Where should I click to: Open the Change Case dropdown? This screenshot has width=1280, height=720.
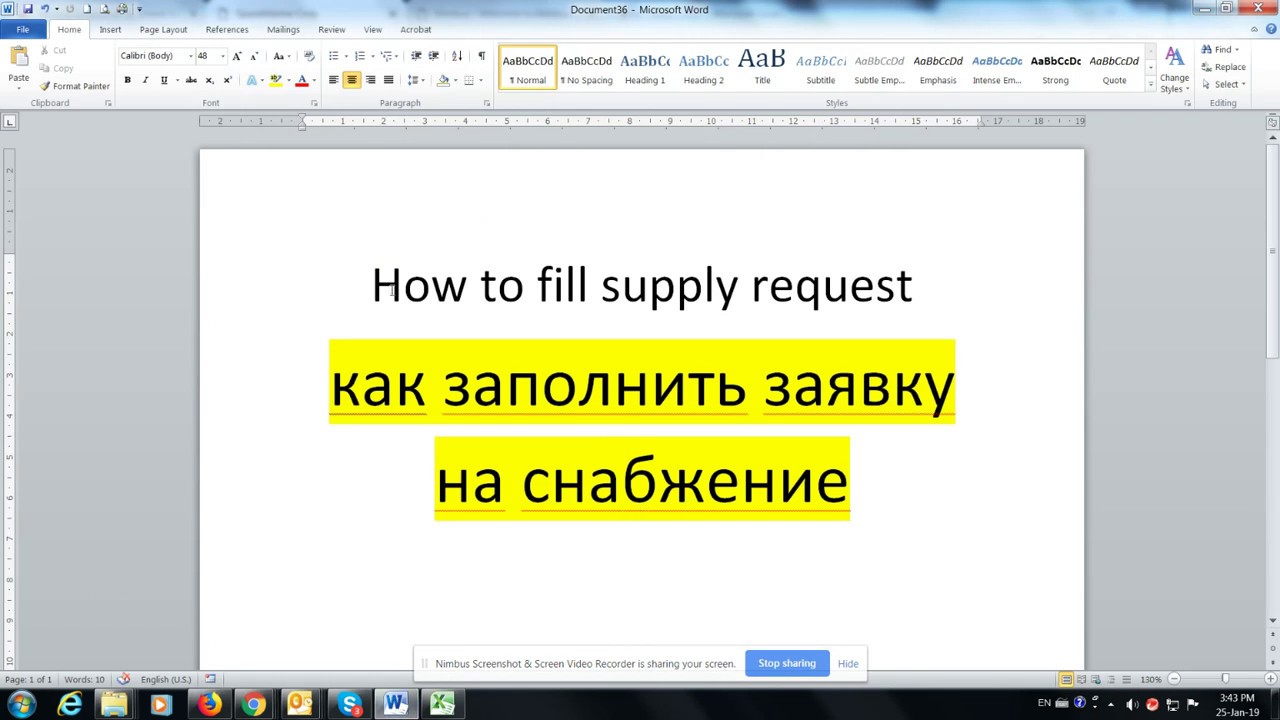pyautogui.click(x=282, y=56)
